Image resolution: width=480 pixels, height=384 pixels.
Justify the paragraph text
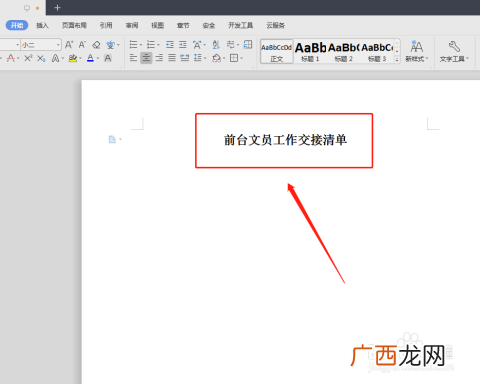172,58
